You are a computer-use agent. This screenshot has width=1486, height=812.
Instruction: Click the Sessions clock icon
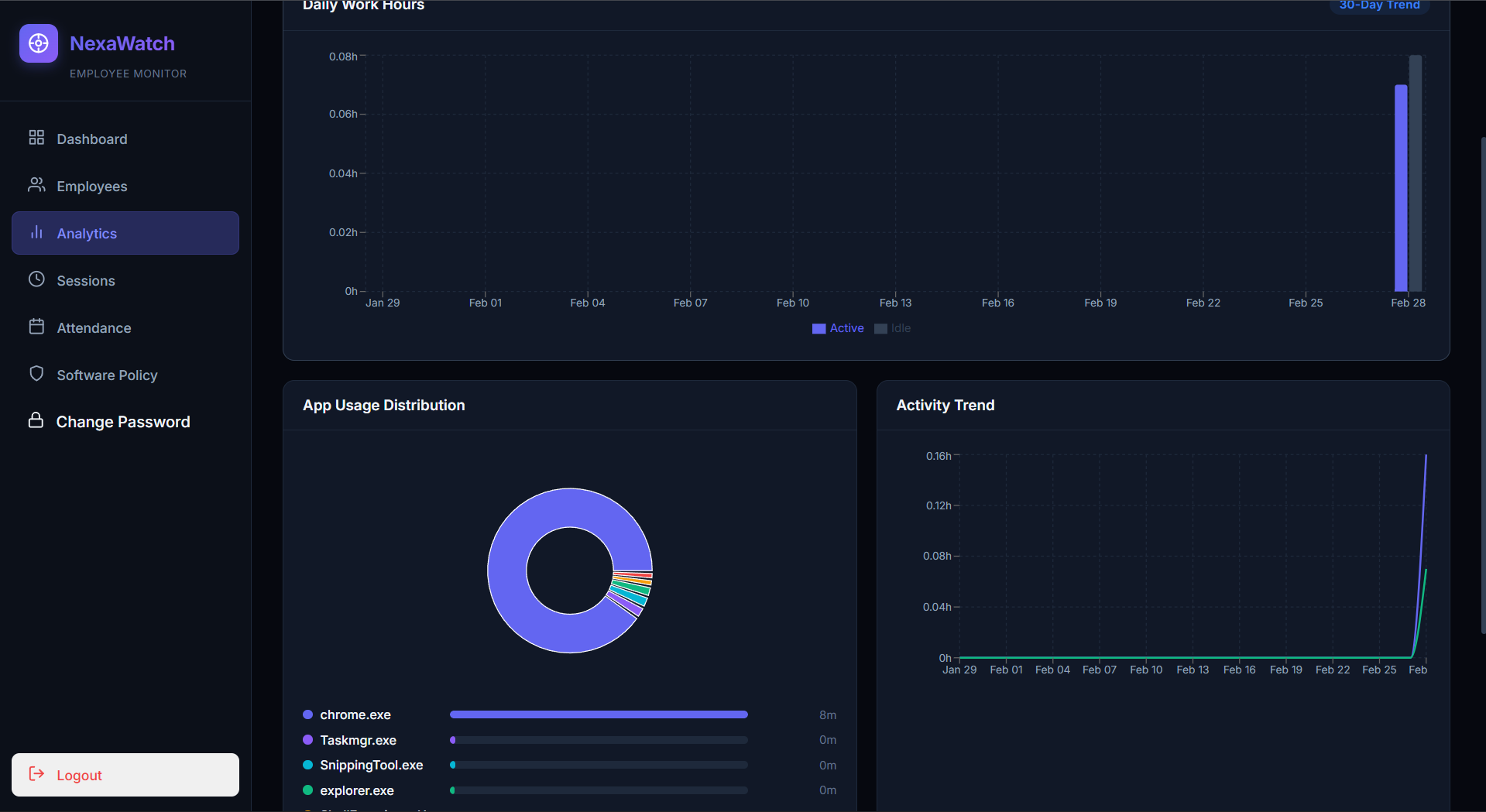(x=36, y=279)
